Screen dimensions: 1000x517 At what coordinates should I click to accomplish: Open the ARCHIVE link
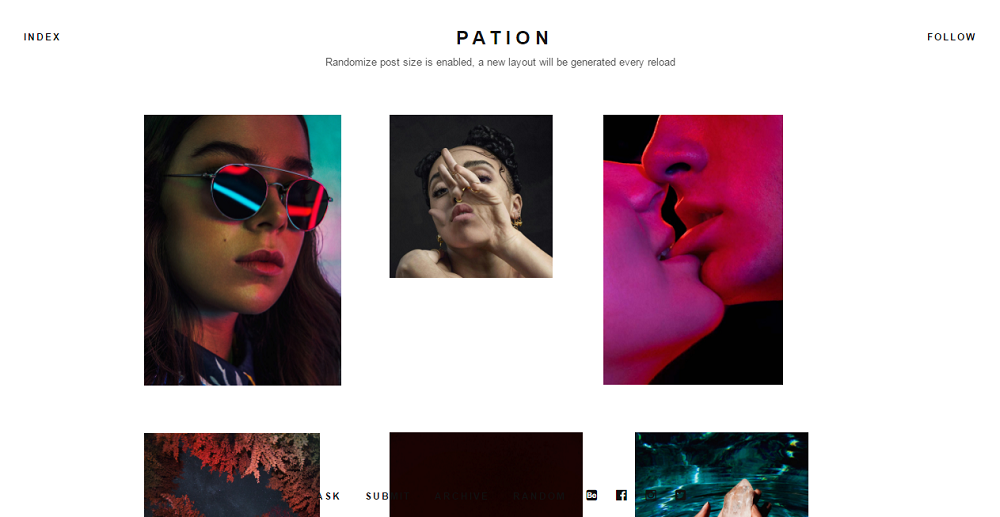[x=462, y=496]
